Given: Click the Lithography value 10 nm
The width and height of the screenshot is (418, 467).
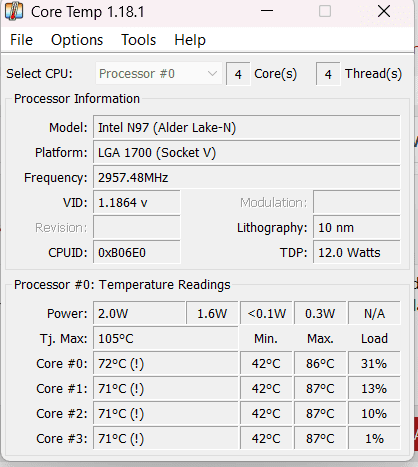Looking at the screenshot, I should (357, 228).
